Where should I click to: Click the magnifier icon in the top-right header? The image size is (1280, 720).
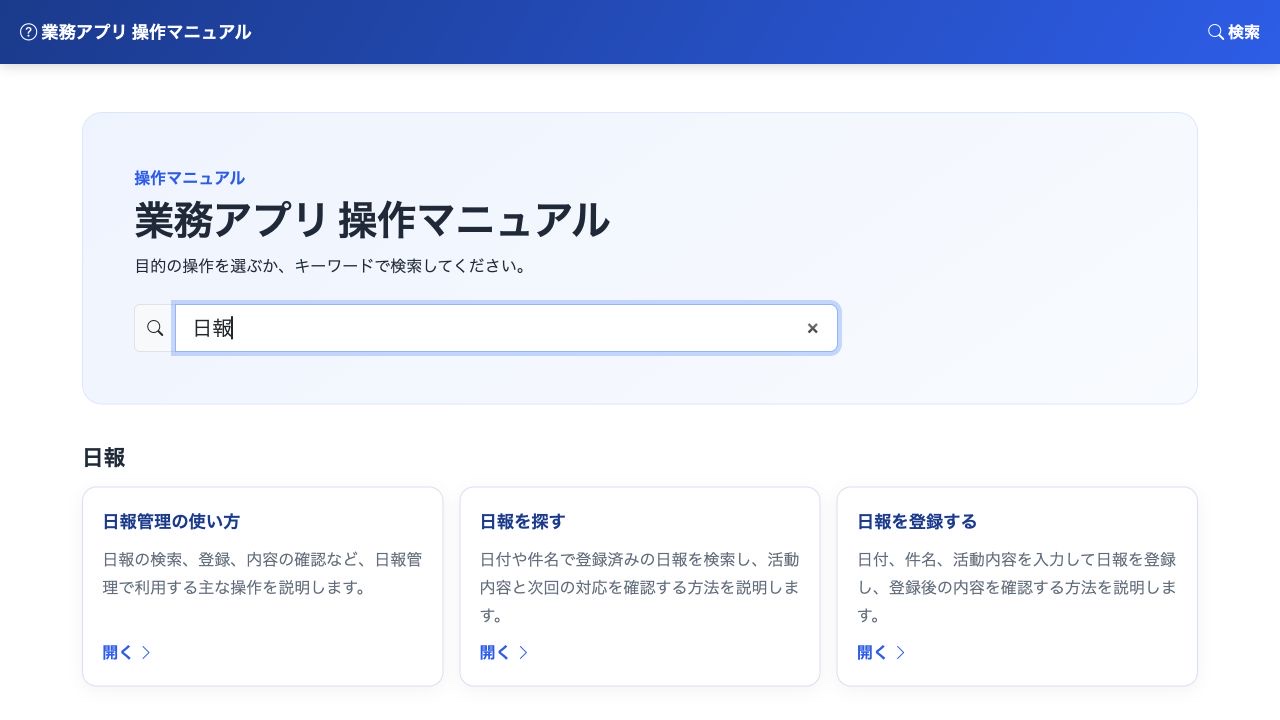pyautogui.click(x=1216, y=32)
